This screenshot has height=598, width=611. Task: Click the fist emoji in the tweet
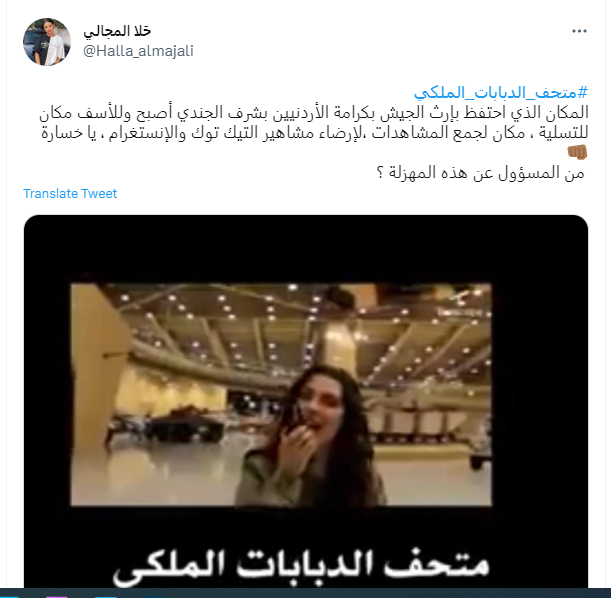coord(577,152)
